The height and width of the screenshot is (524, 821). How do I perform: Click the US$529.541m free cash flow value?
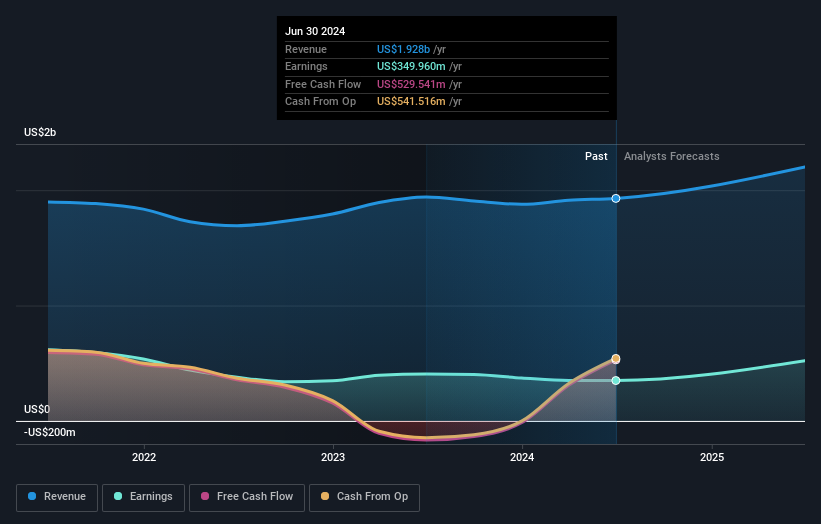click(x=411, y=84)
